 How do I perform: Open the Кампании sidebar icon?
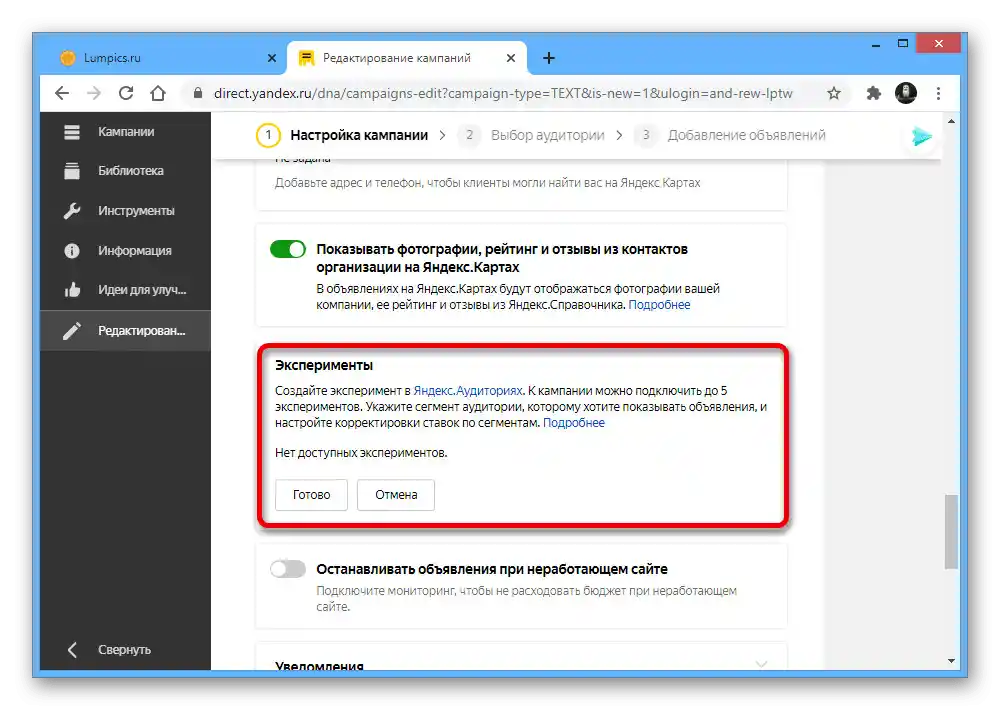(72, 132)
